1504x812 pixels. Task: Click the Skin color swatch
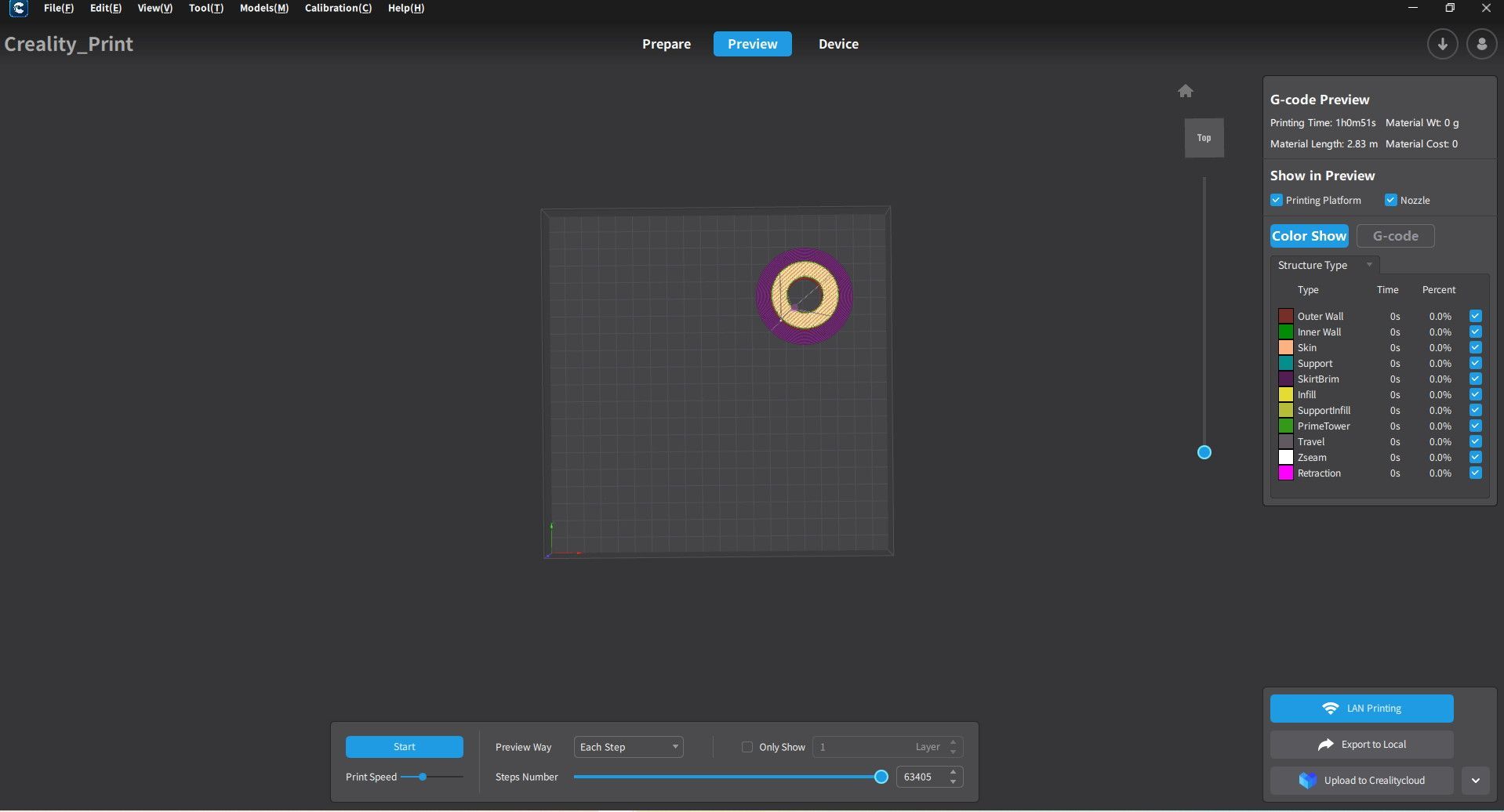(x=1286, y=347)
